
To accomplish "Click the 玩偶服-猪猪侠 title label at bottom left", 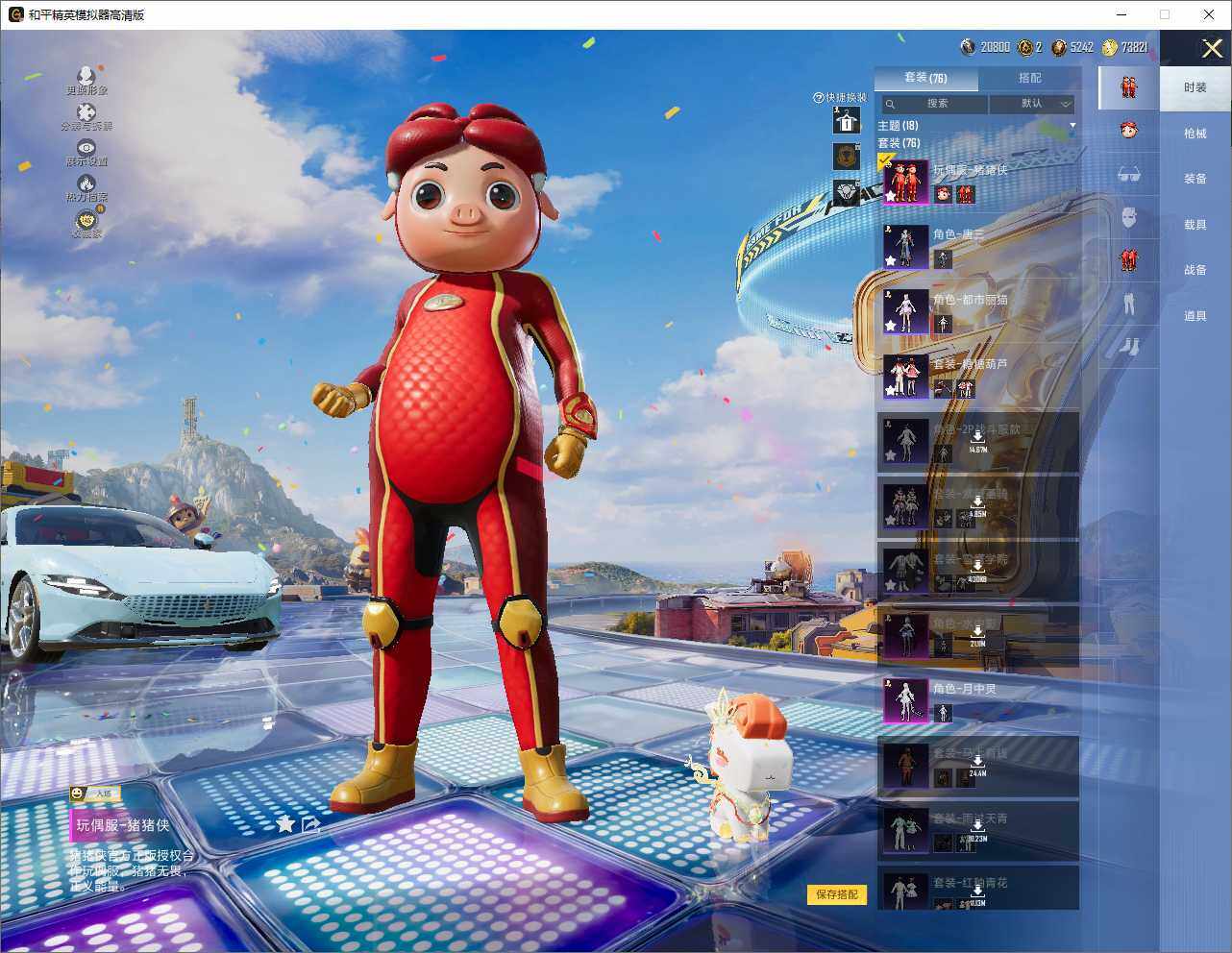I will point(123,825).
